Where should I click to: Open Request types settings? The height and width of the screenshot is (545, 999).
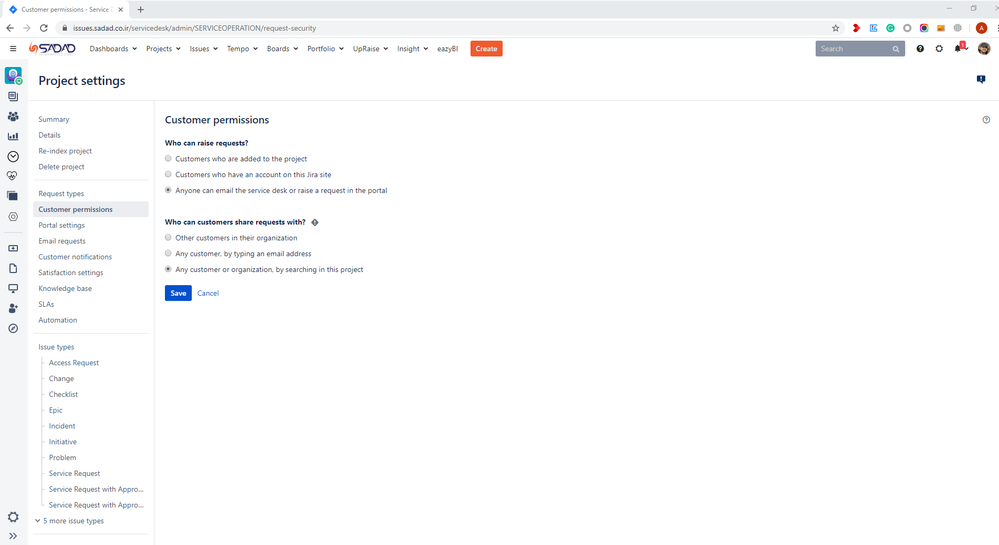[x=61, y=194]
